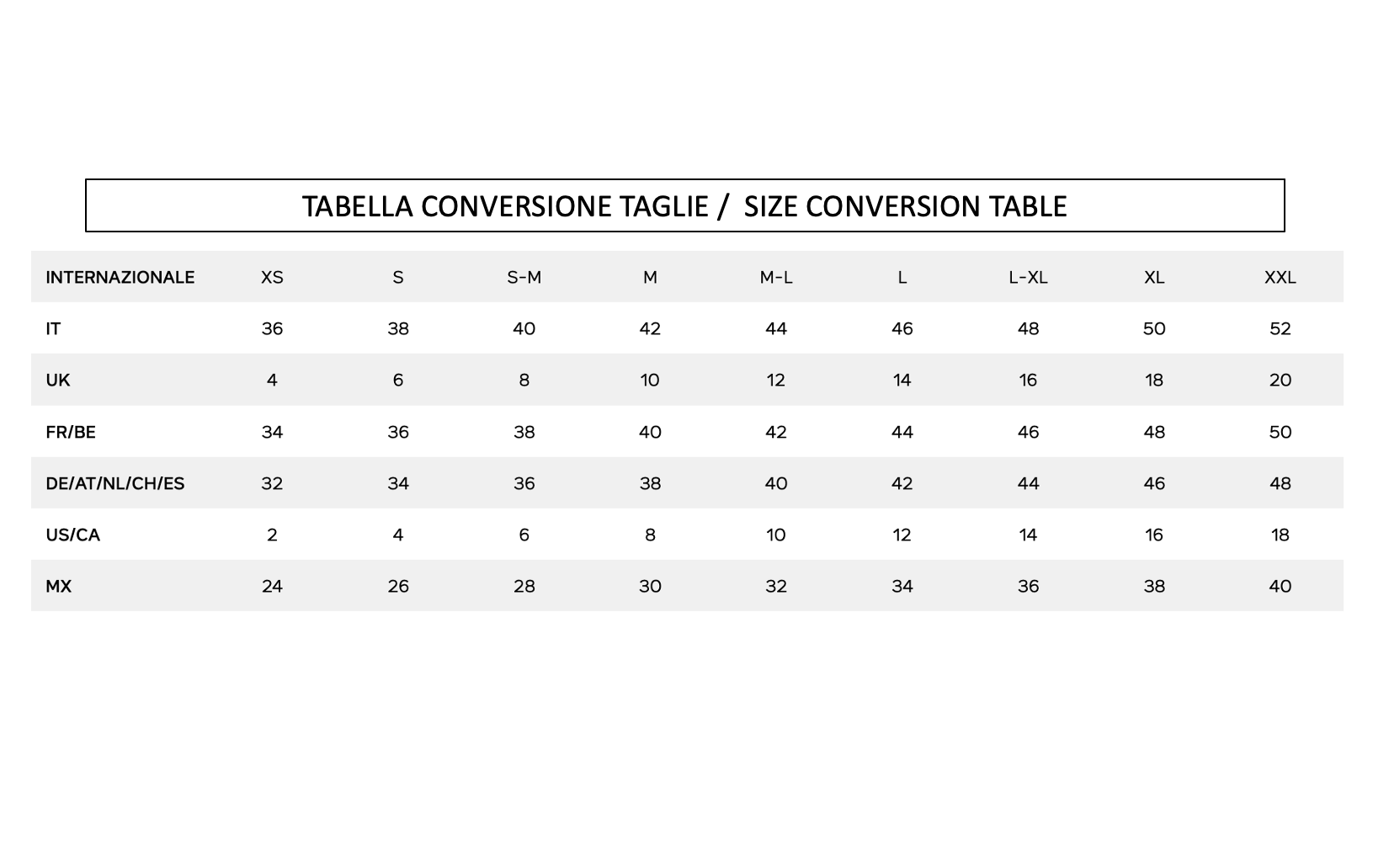The image size is (1373, 868).
Task: Click UK size 18 under XL
Action: tap(1154, 381)
